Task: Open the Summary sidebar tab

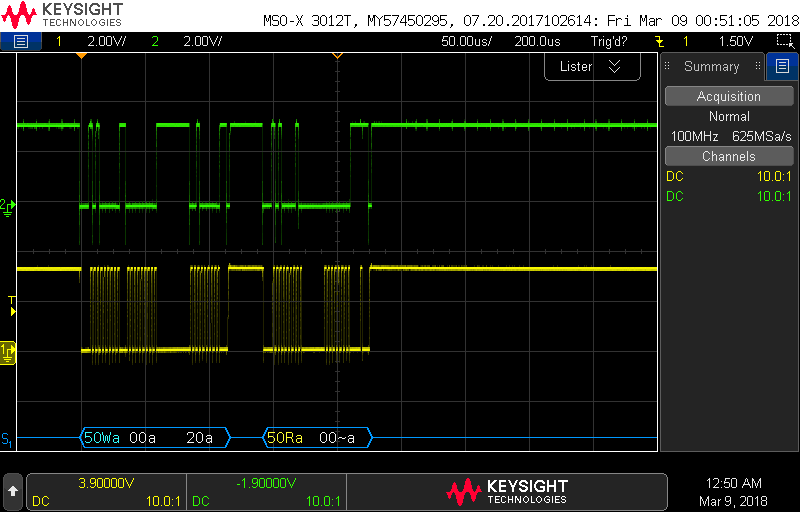Action: click(711, 66)
